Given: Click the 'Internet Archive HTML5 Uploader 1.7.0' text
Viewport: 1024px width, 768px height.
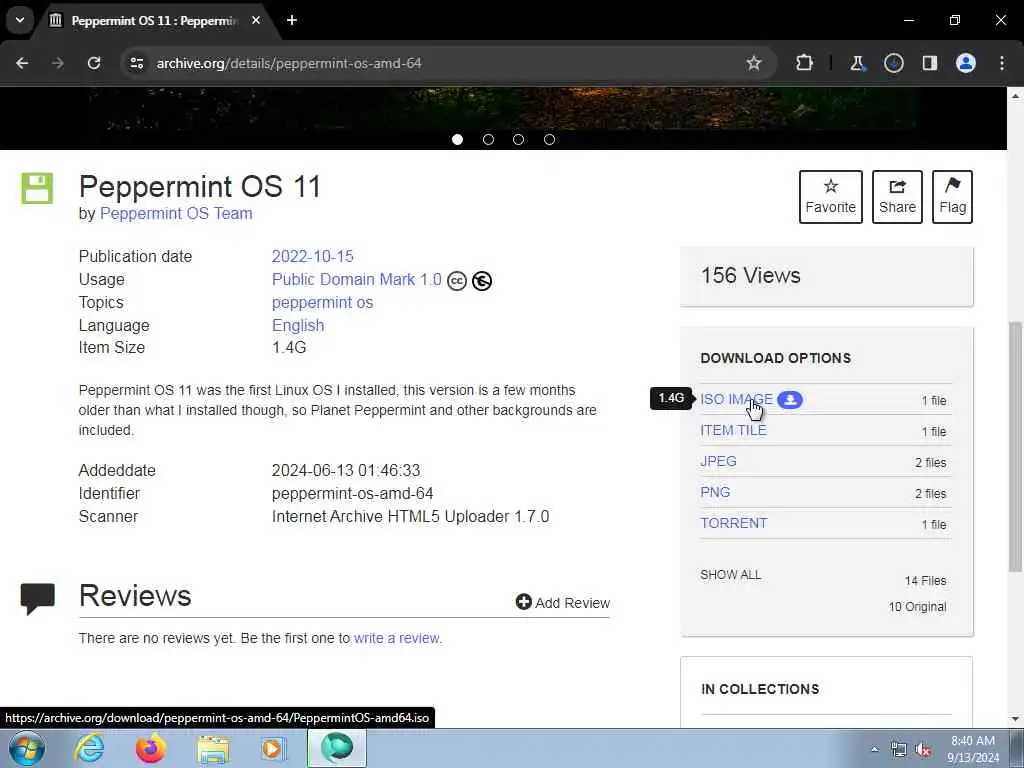Looking at the screenshot, I should (x=411, y=516).
